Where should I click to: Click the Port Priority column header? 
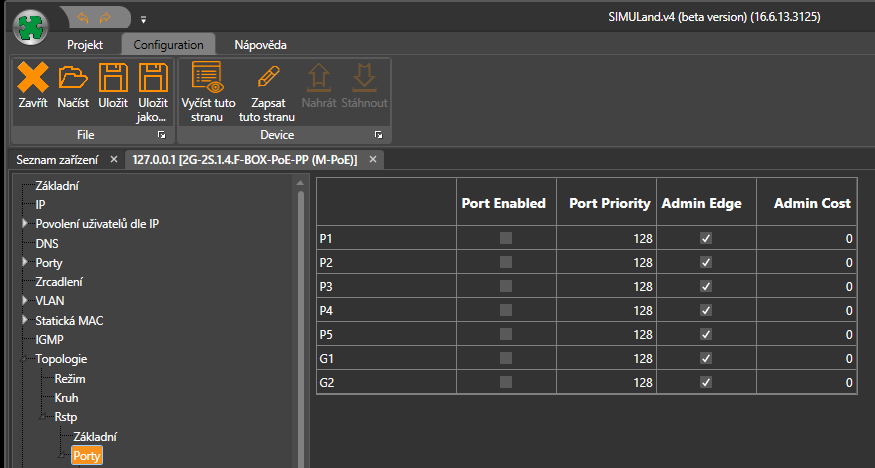point(607,202)
